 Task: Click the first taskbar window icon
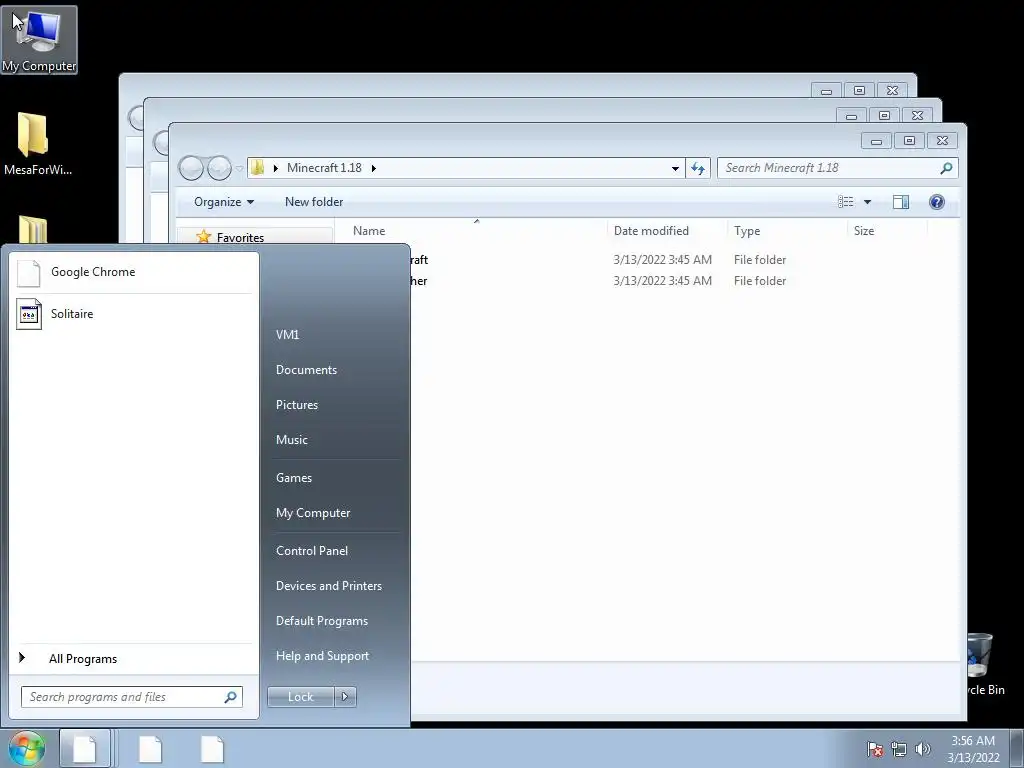85,749
